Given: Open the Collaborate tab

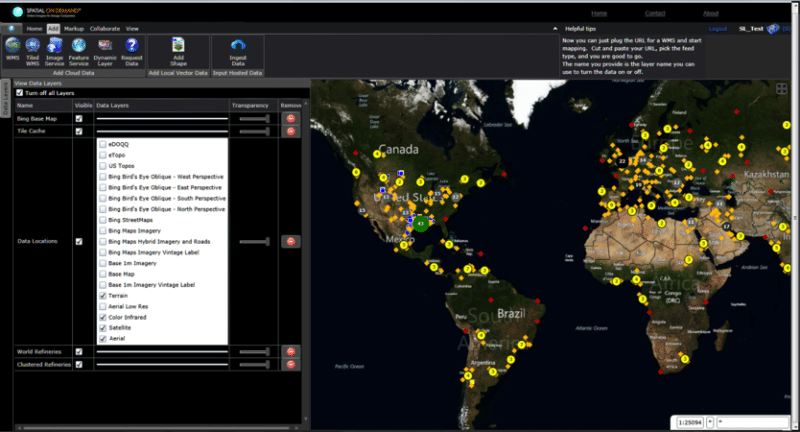Looking at the screenshot, I should 104,29.
